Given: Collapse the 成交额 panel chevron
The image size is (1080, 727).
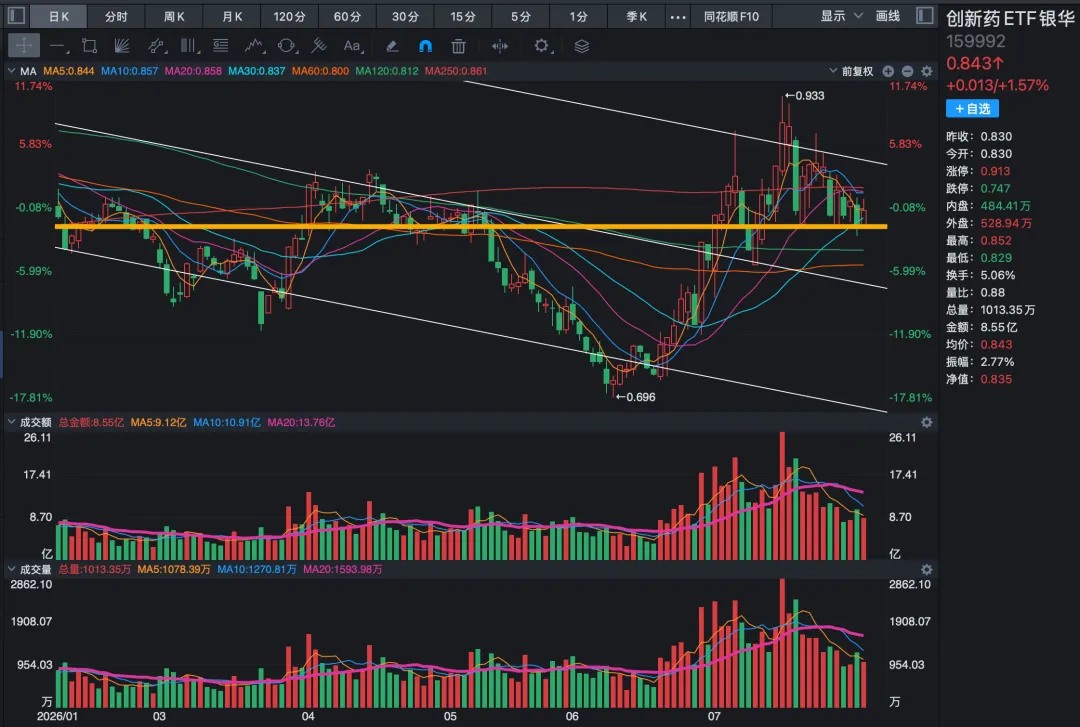Looking at the screenshot, I should coord(11,421).
